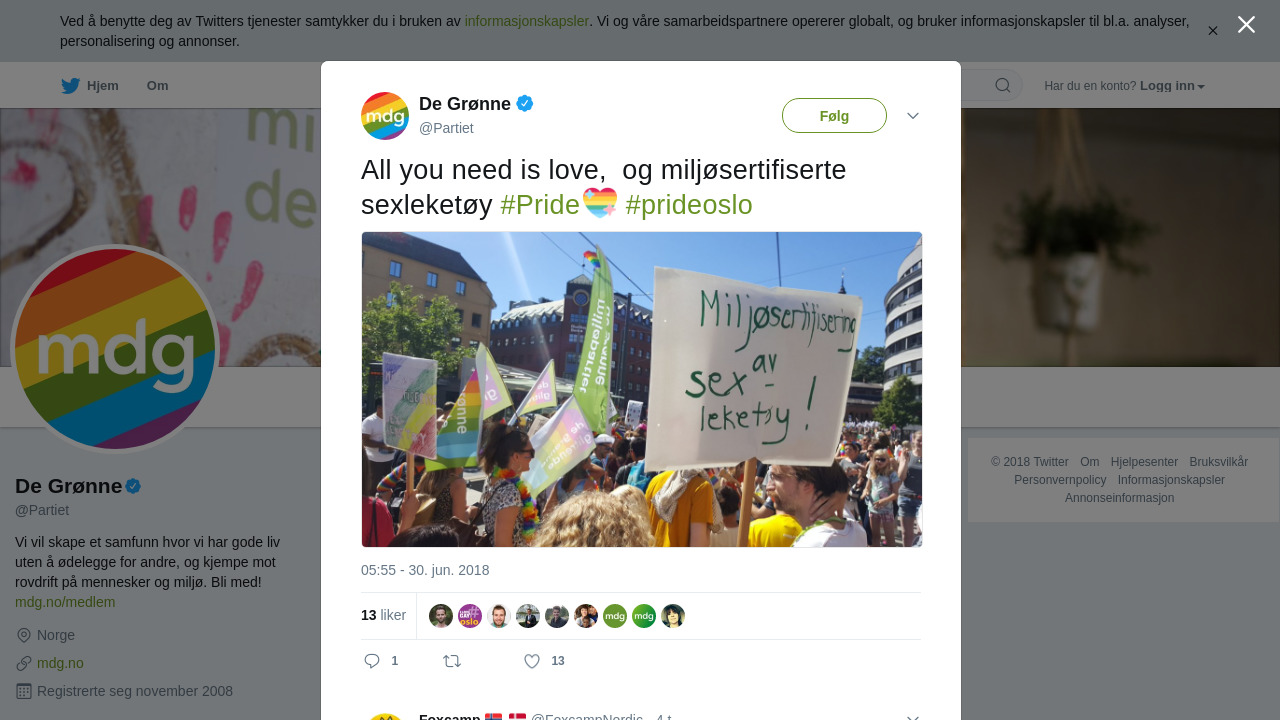Screen dimensions: 1280x720
Task: Click the Hjelpesenter footer link
Action: [1144, 462]
